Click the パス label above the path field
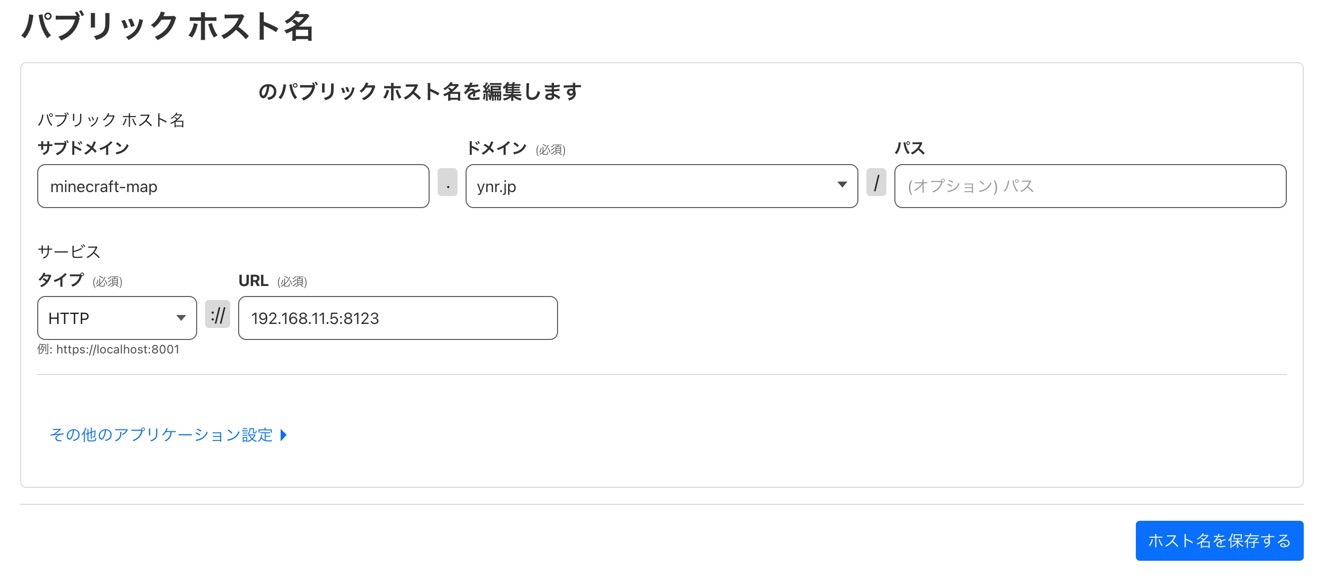Screen dimensions: 1320x581 point(909,148)
